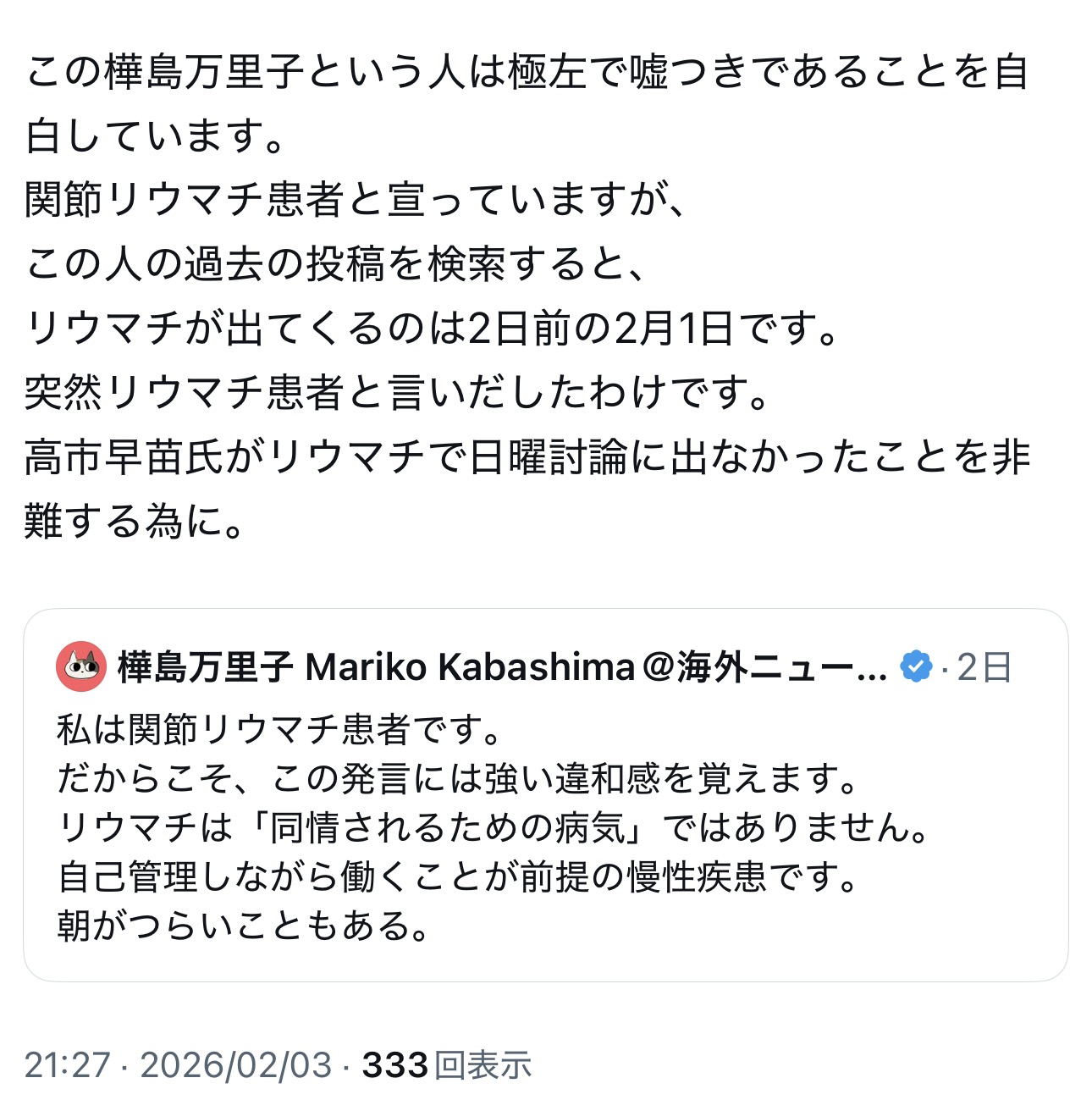This screenshot has width=1092, height=1111.
Task: Click the line 突然リウマチ患者と言いだしたわけです。
Action: click(398, 393)
